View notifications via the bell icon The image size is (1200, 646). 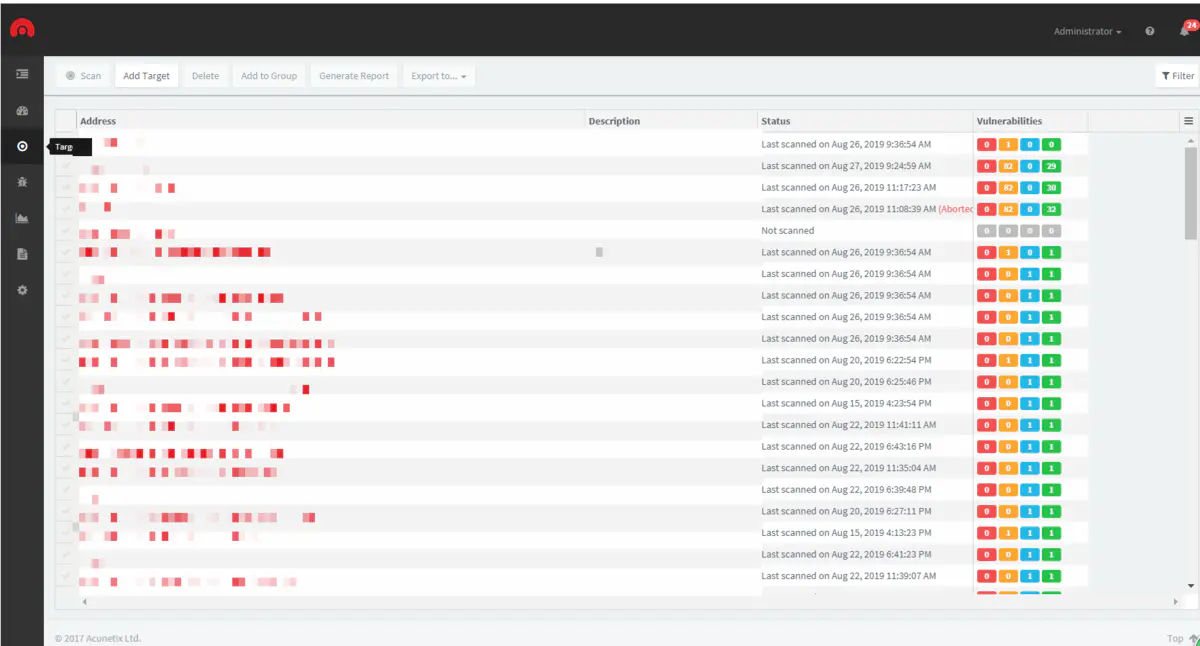point(1184,31)
